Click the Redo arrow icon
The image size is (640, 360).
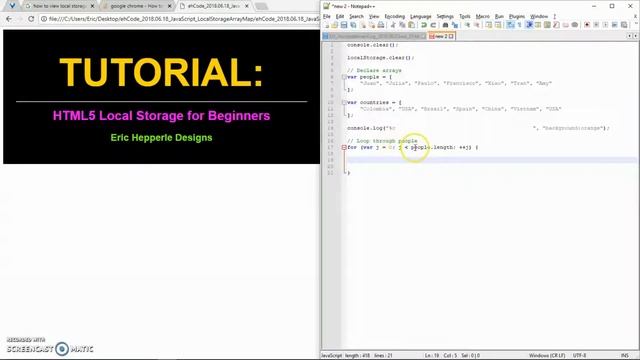[x=433, y=25]
